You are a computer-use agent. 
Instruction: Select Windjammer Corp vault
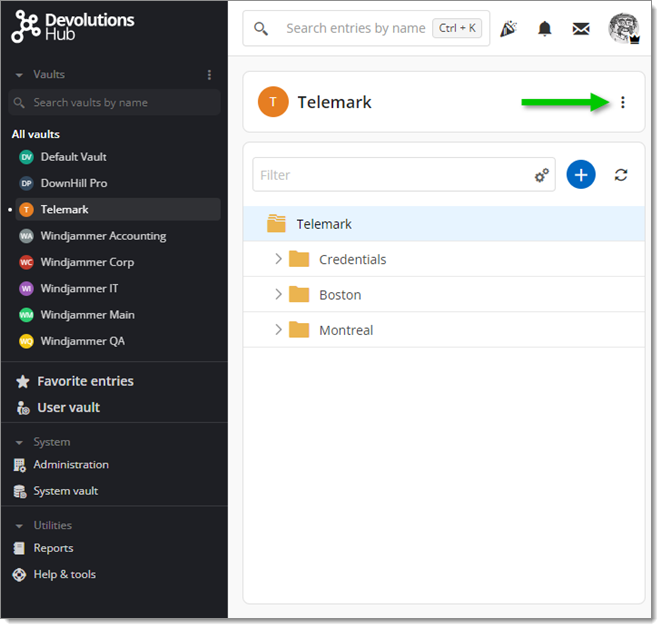(x=118, y=262)
